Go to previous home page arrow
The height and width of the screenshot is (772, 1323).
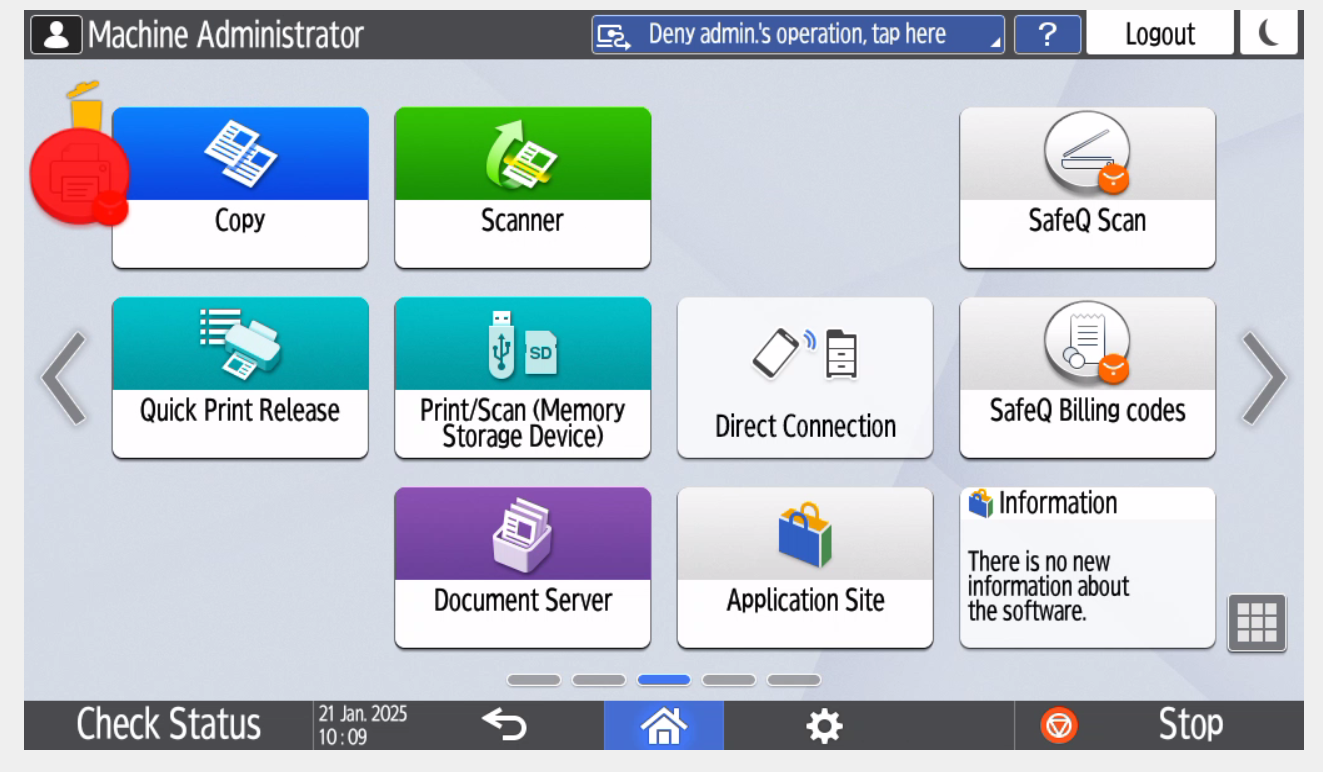(x=64, y=378)
